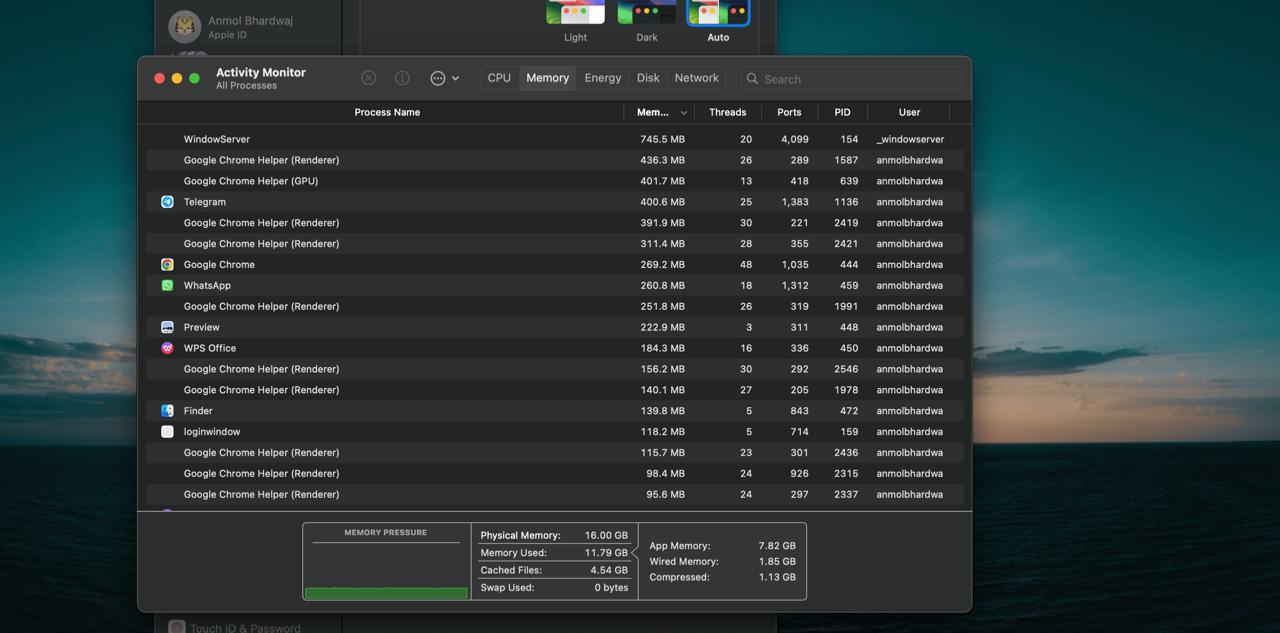1280x633 pixels.
Task: Click the 745.5 MB memory value
Action: tap(662, 139)
